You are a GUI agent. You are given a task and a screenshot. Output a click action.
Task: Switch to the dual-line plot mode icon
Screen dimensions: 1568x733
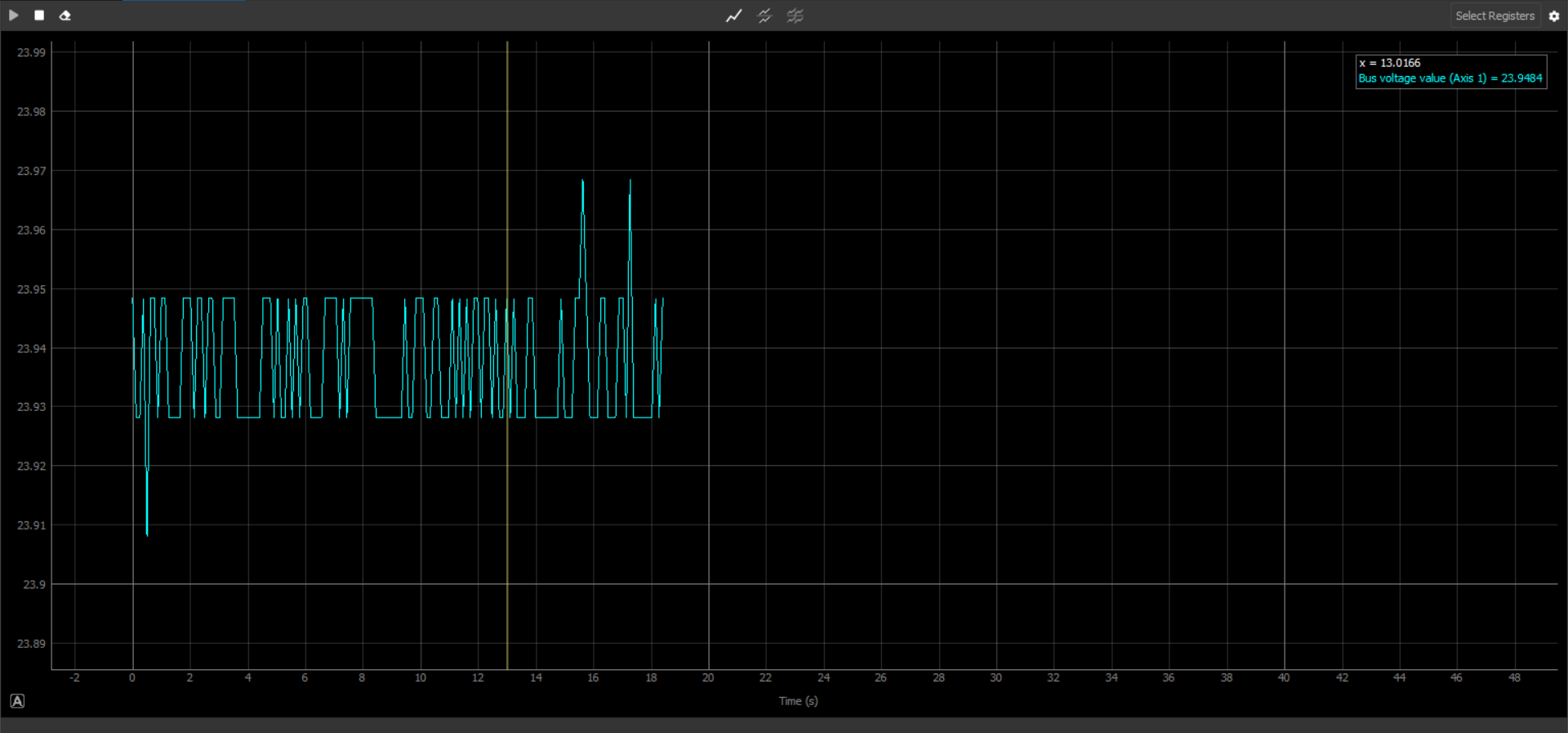point(764,16)
